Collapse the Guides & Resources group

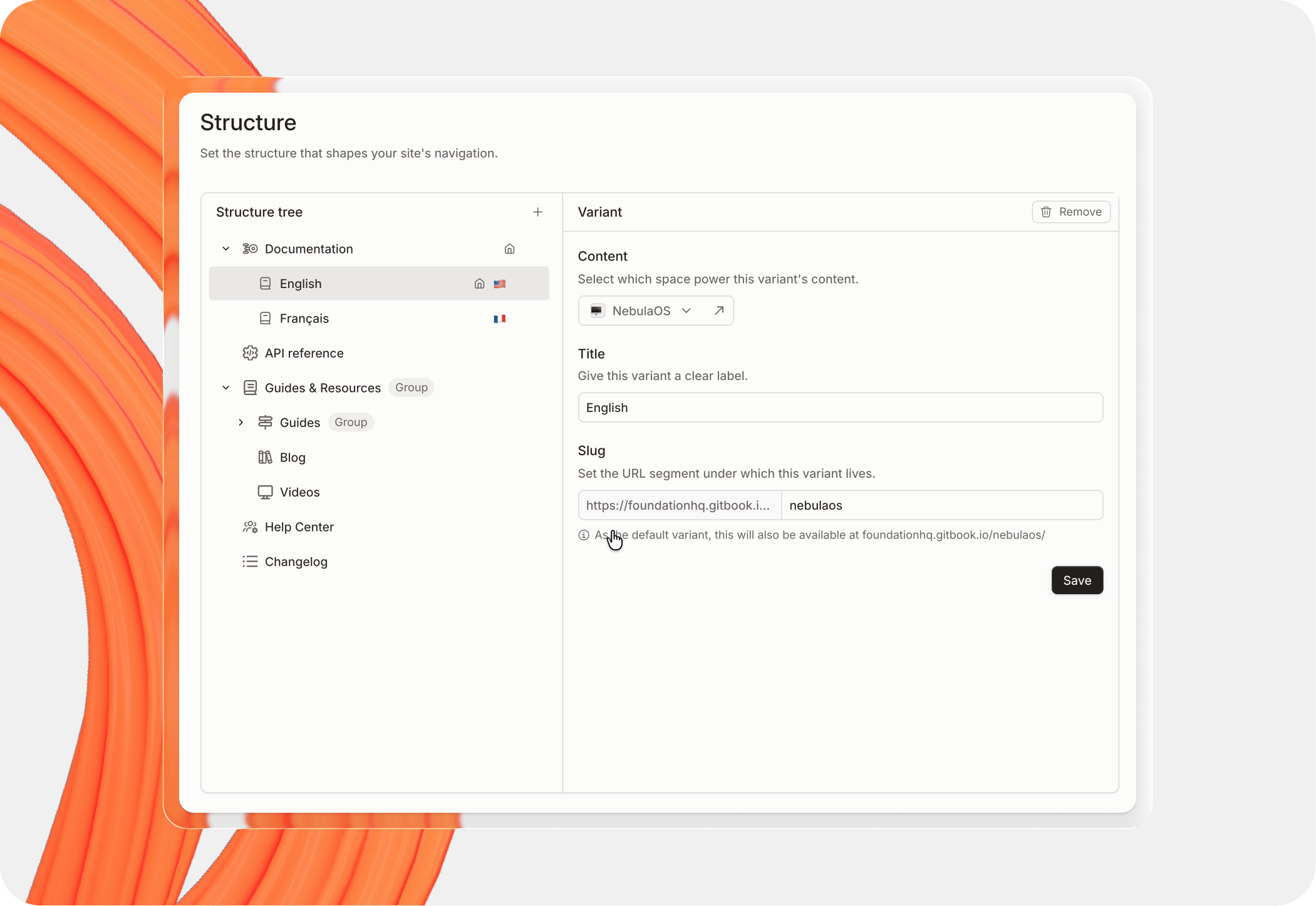point(226,388)
